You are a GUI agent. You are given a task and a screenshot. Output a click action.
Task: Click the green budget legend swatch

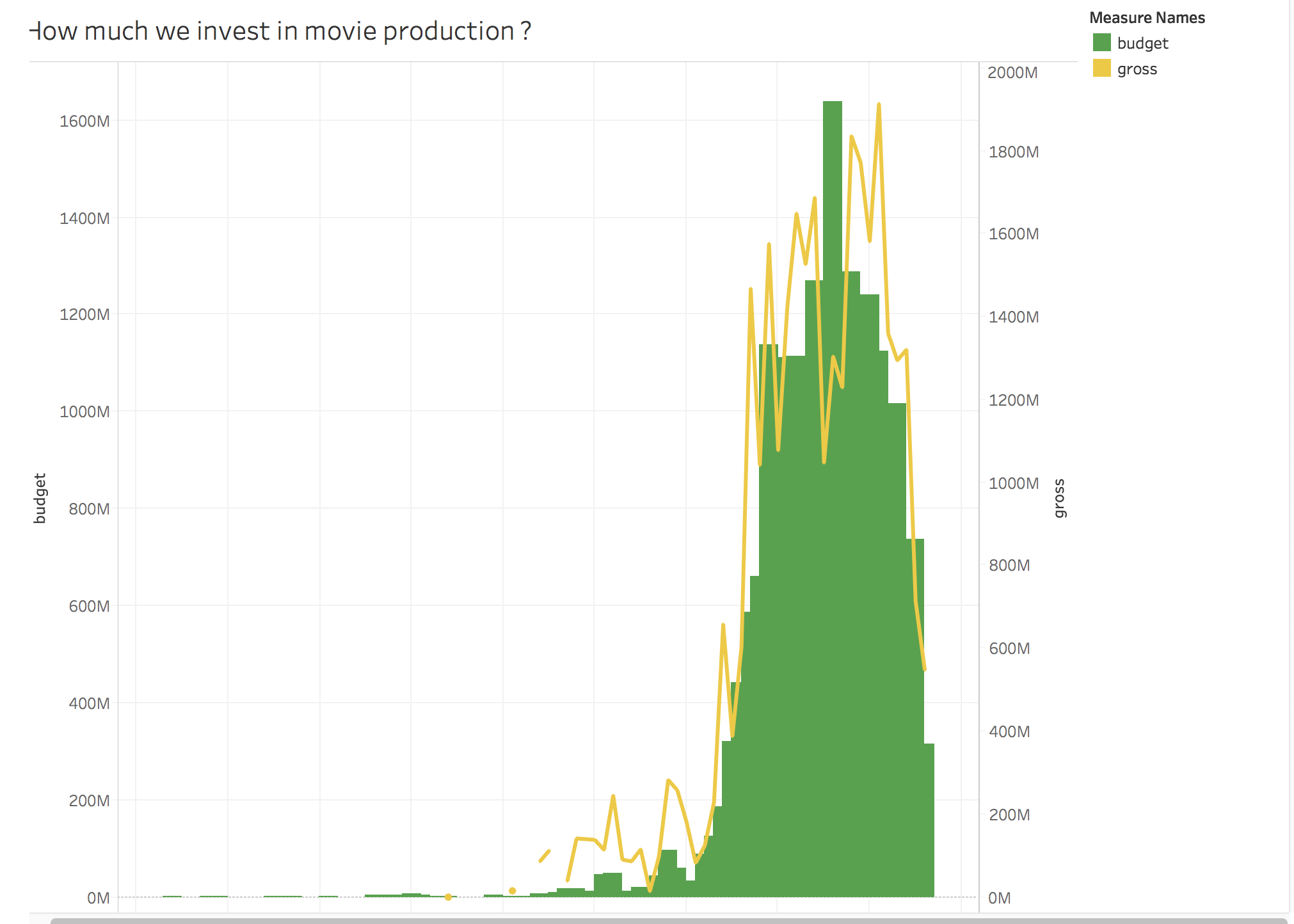pyautogui.click(x=1101, y=43)
